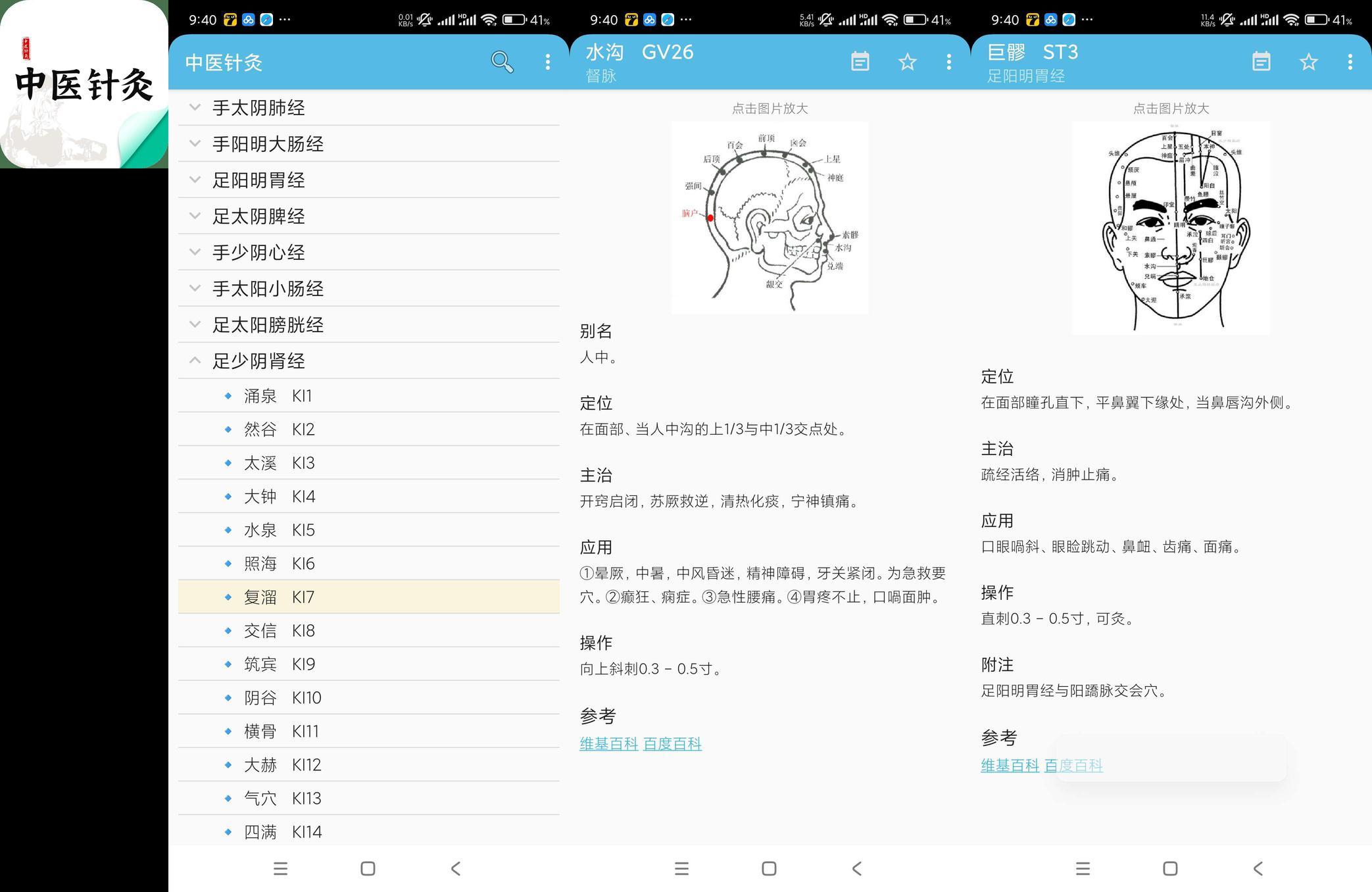Open search in the 中医针灸 header
Viewport: 1372px width, 892px height.
pos(502,62)
